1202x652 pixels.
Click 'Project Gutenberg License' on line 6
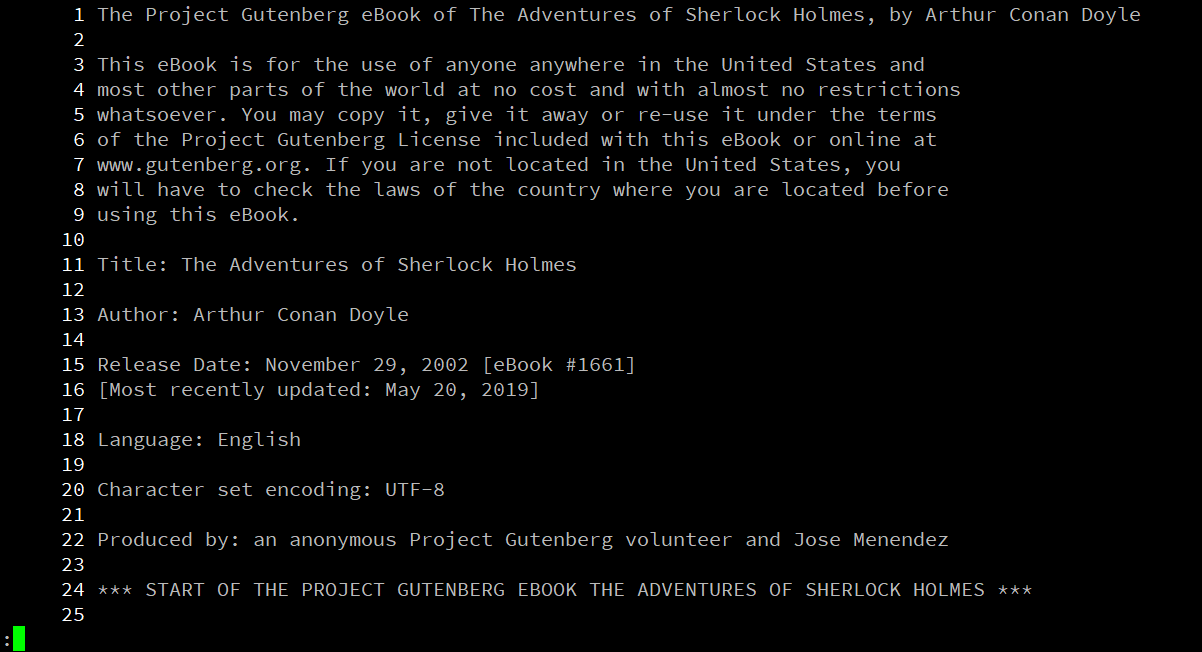(x=331, y=140)
